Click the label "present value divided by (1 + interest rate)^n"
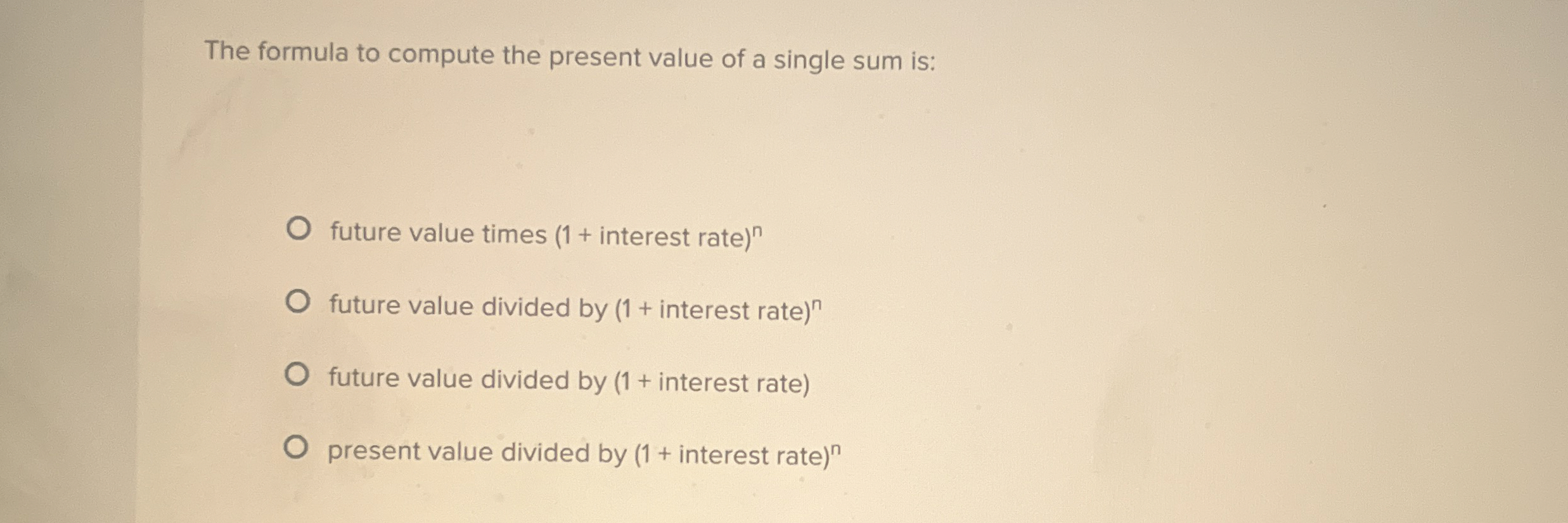The height and width of the screenshot is (523, 1568). coord(583,451)
